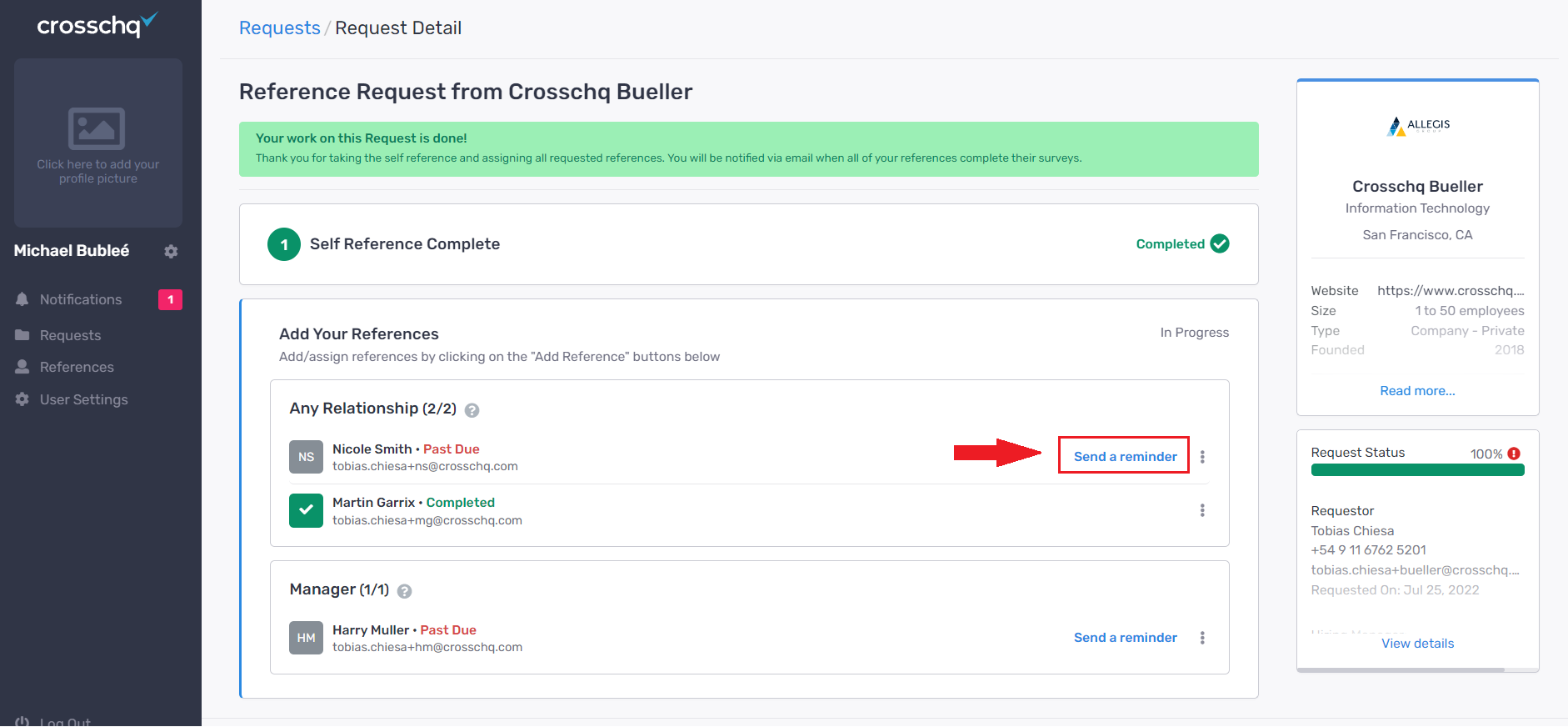1568x727 pixels.
Task: Click the Allegis company logo
Action: click(x=1417, y=126)
